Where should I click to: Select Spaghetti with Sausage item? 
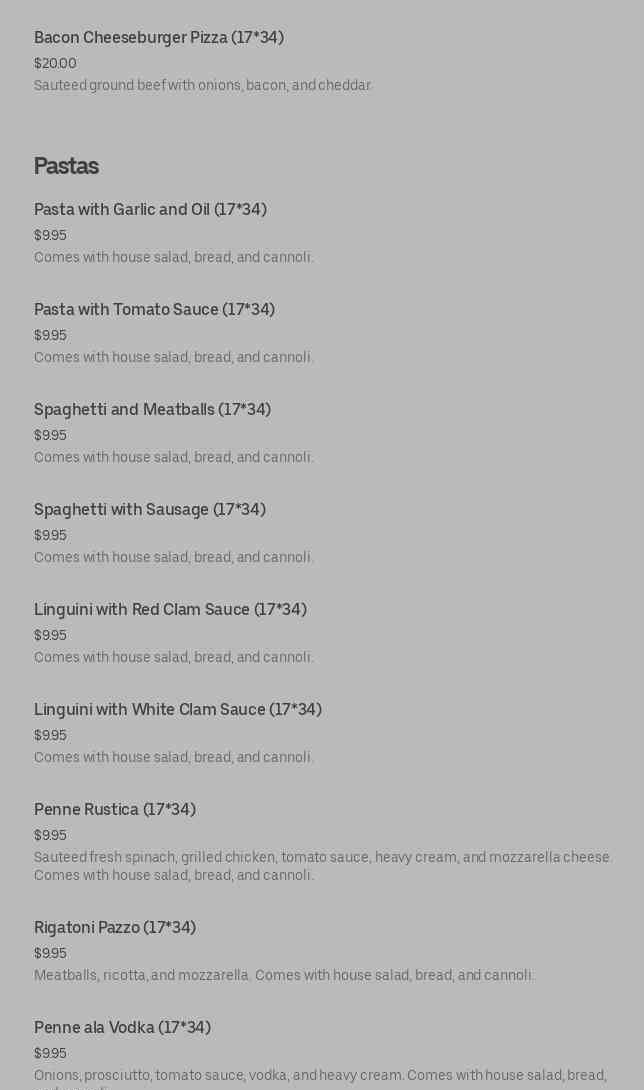pyautogui.click(x=149, y=510)
